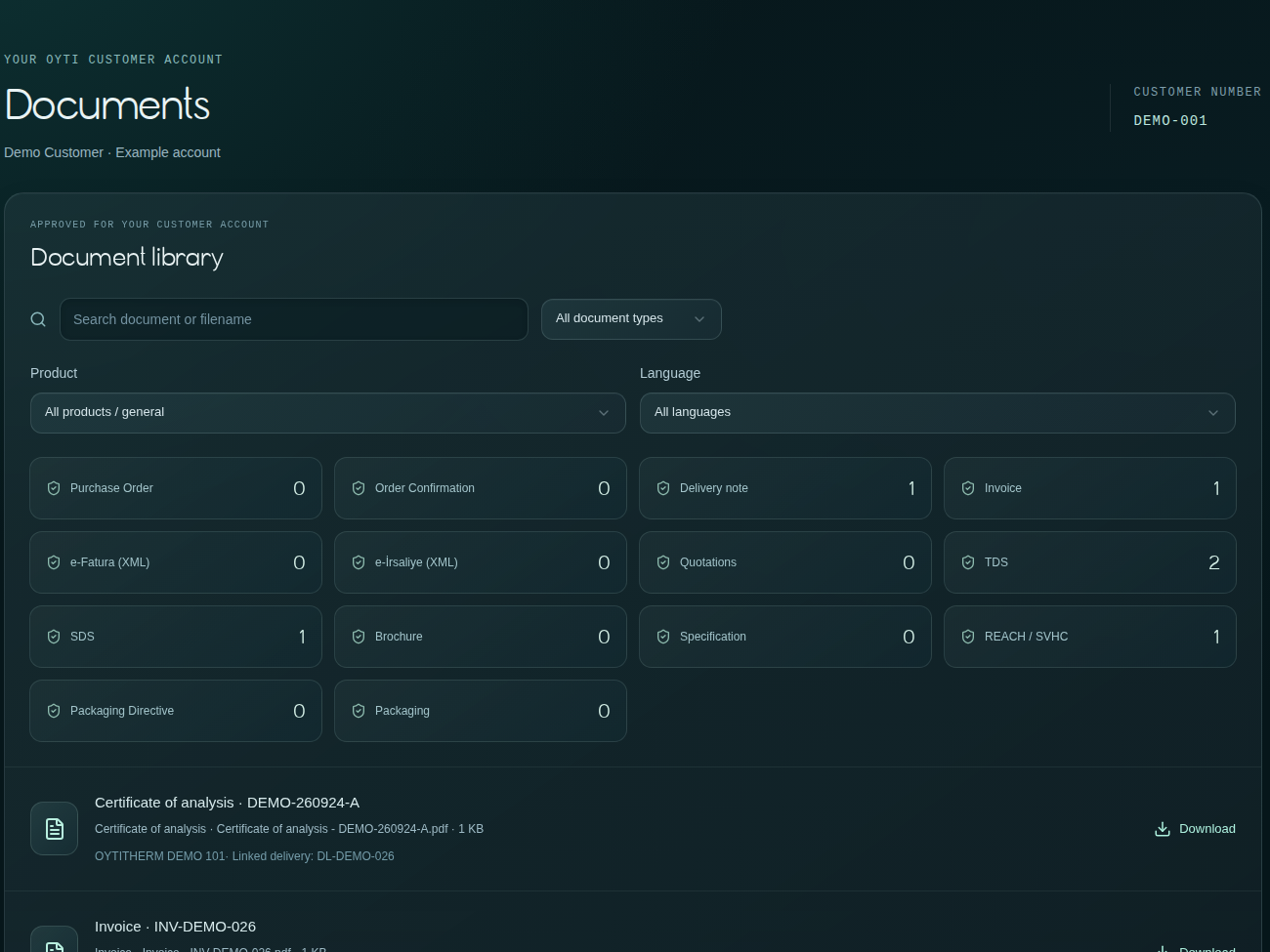The image size is (1270, 952).
Task: Click the download arrow icon for the certificate
Action: [1163, 829]
